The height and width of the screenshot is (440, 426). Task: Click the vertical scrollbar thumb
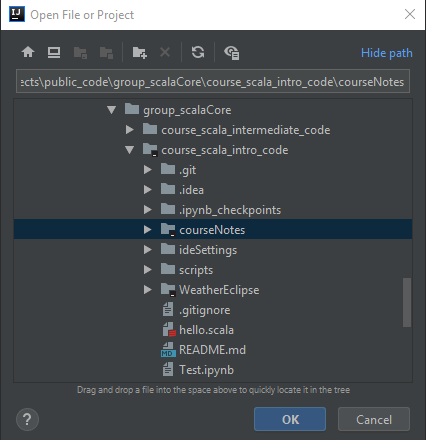click(407, 302)
